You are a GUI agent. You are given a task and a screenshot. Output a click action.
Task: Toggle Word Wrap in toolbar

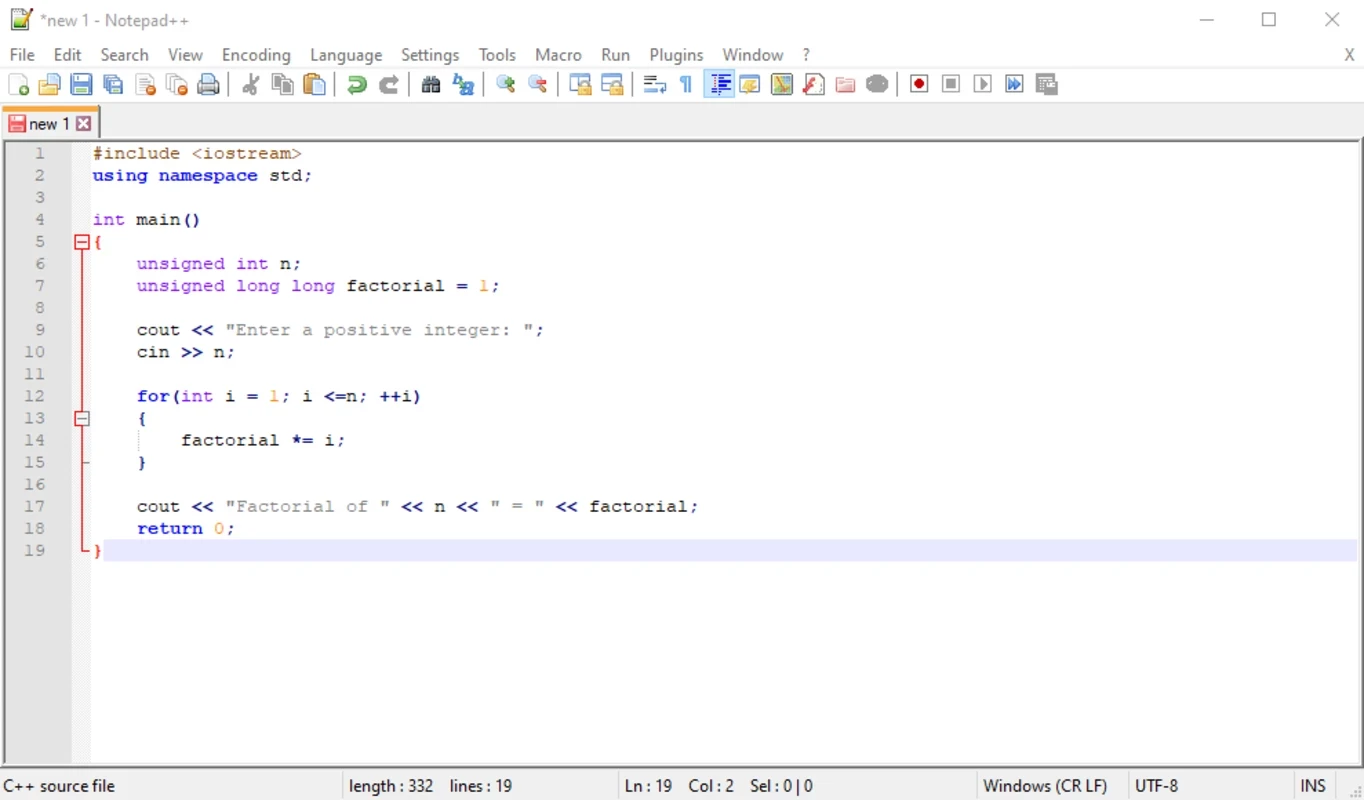click(654, 85)
